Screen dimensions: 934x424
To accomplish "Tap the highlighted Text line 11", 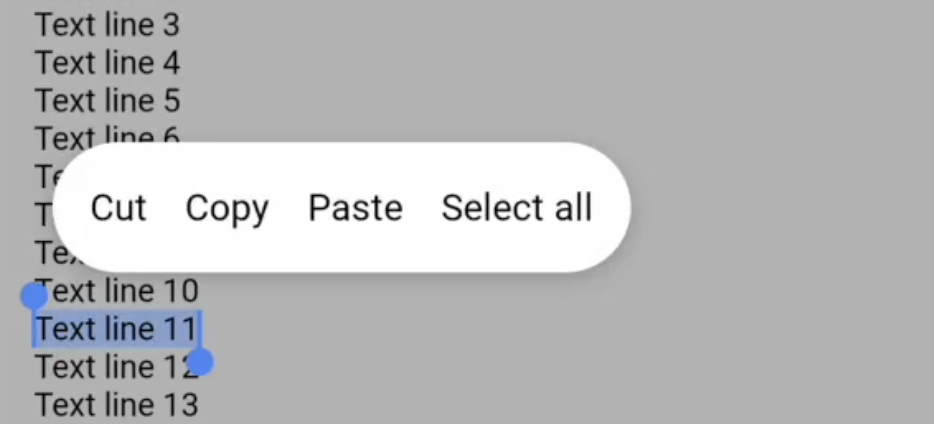I will [x=116, y=329].
